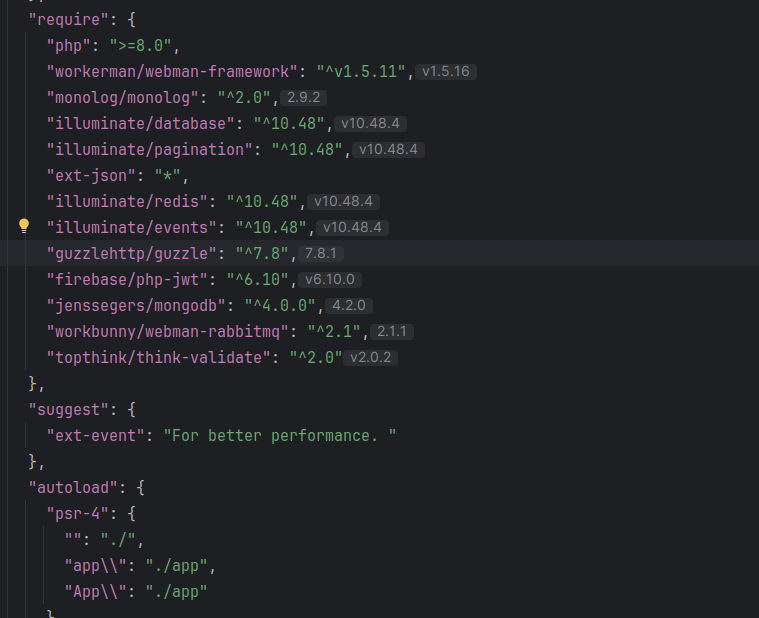The image size is (759, 618).
Task: Click "illuminate/pagination" package name
Action: tap(150, 150)
